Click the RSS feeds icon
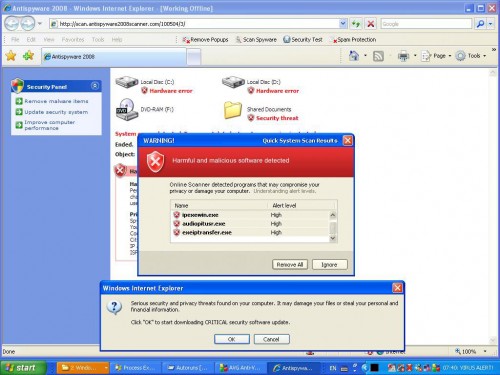Image resolution: width=500 pixels, height=375 pixels. [378, 56]
